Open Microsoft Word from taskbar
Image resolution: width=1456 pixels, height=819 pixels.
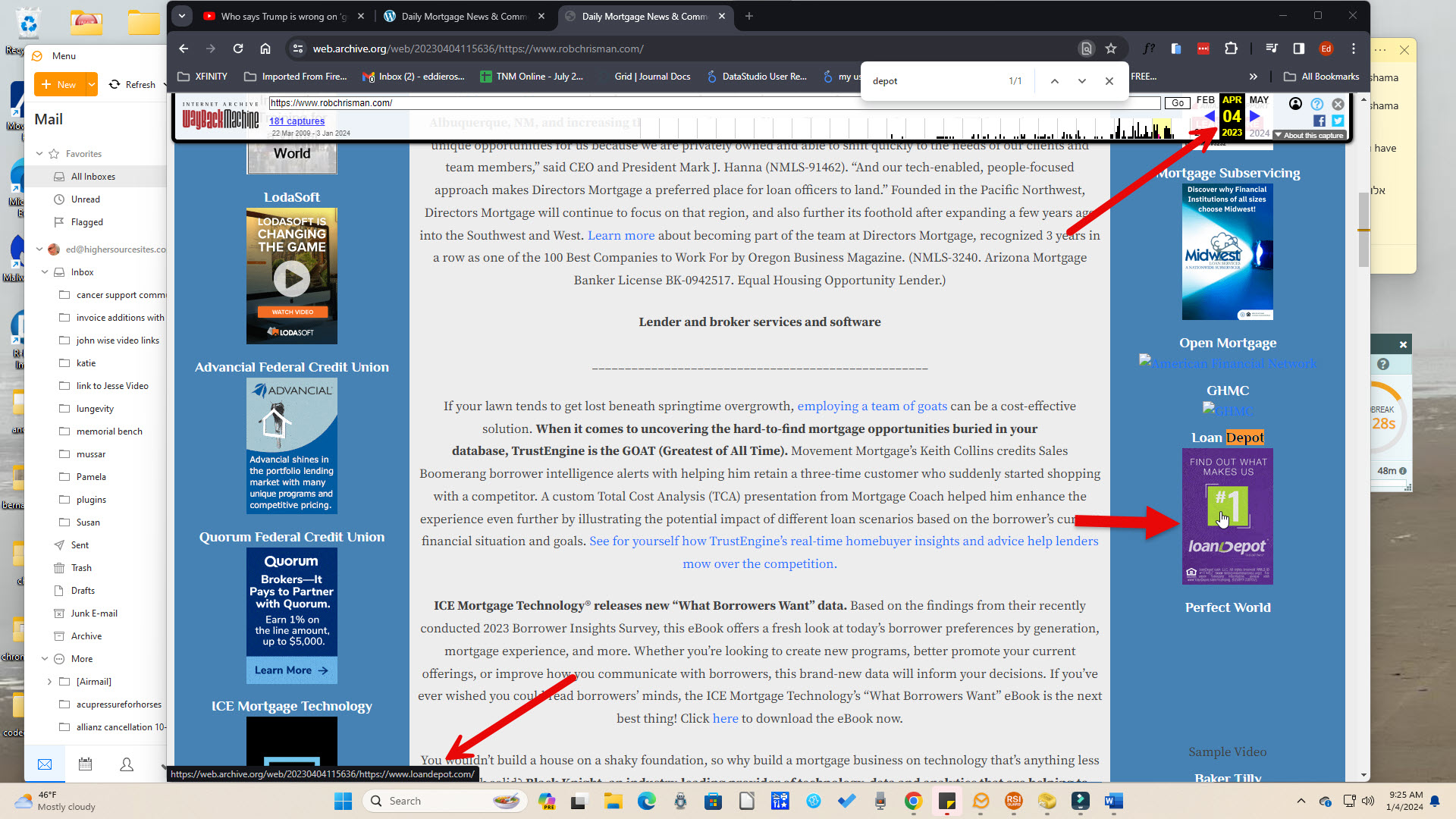[x=1114, y=801]
